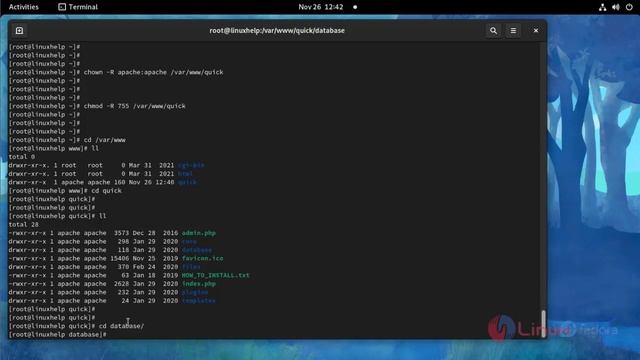Open the terminal hamburger menu
This screenshot has width=640, height=360.
pos(513,31)
